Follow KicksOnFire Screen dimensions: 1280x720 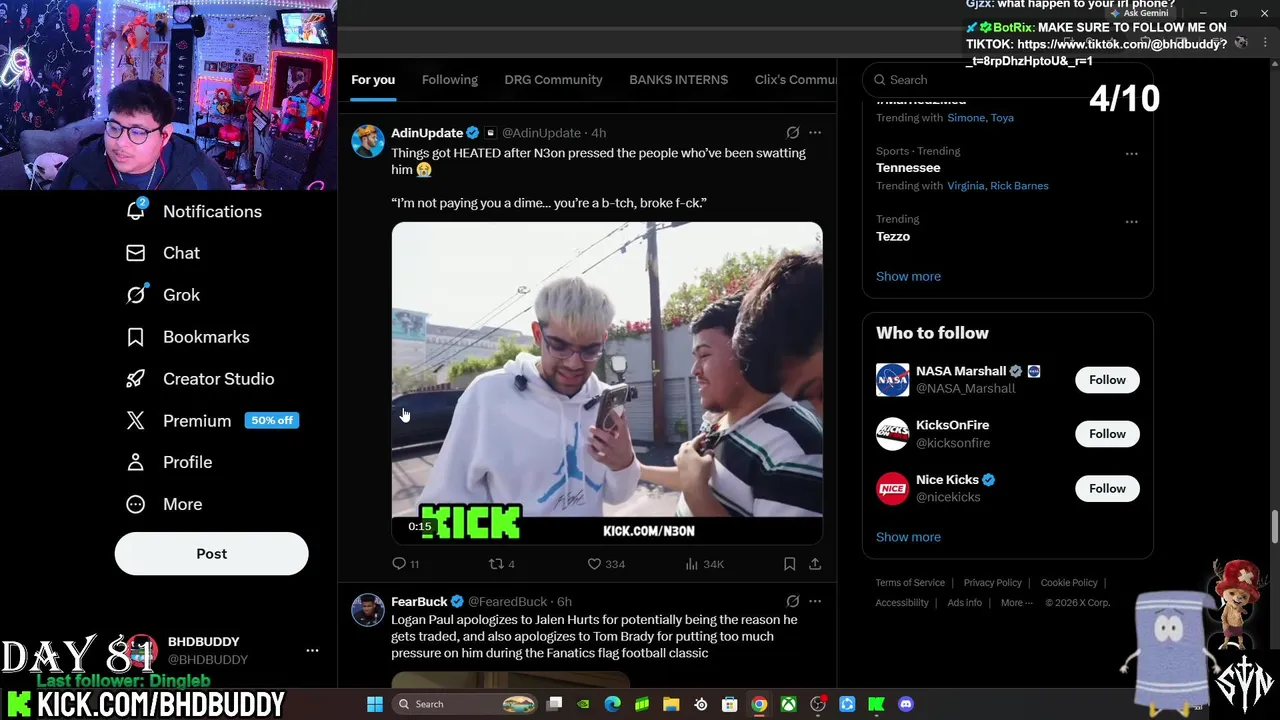tap(1107, 434)
